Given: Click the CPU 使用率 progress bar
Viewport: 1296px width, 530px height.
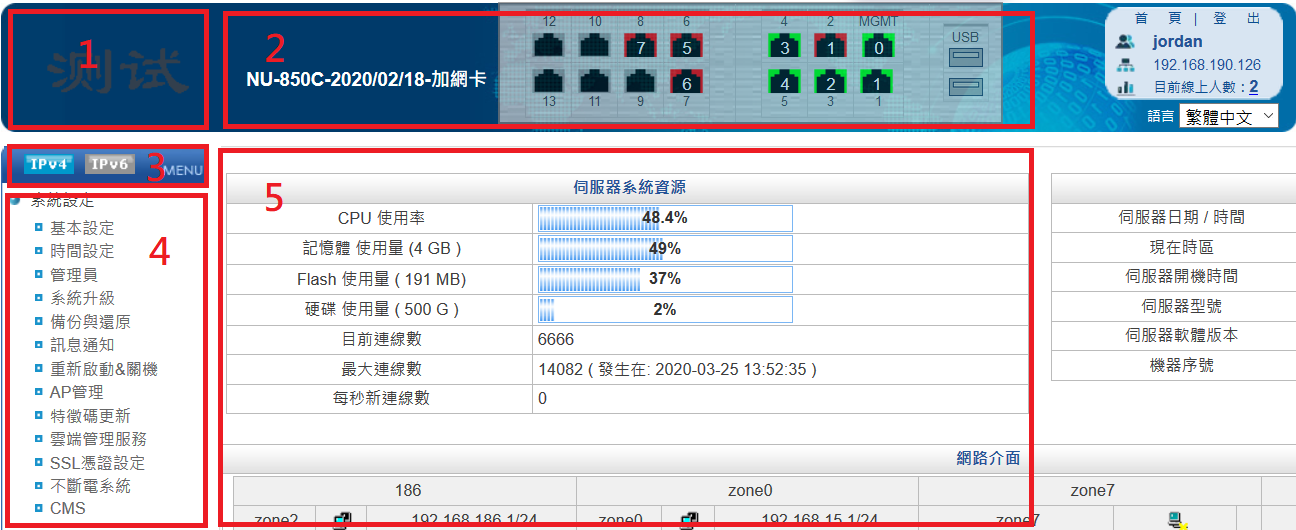Looking at the screenshot, I should (665, 218).
